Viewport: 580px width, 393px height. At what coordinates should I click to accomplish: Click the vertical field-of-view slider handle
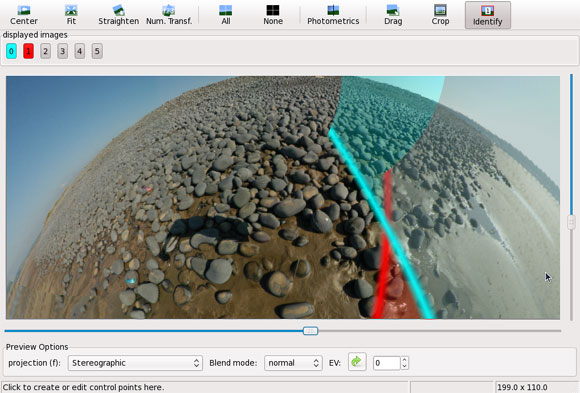coord(571,222)
